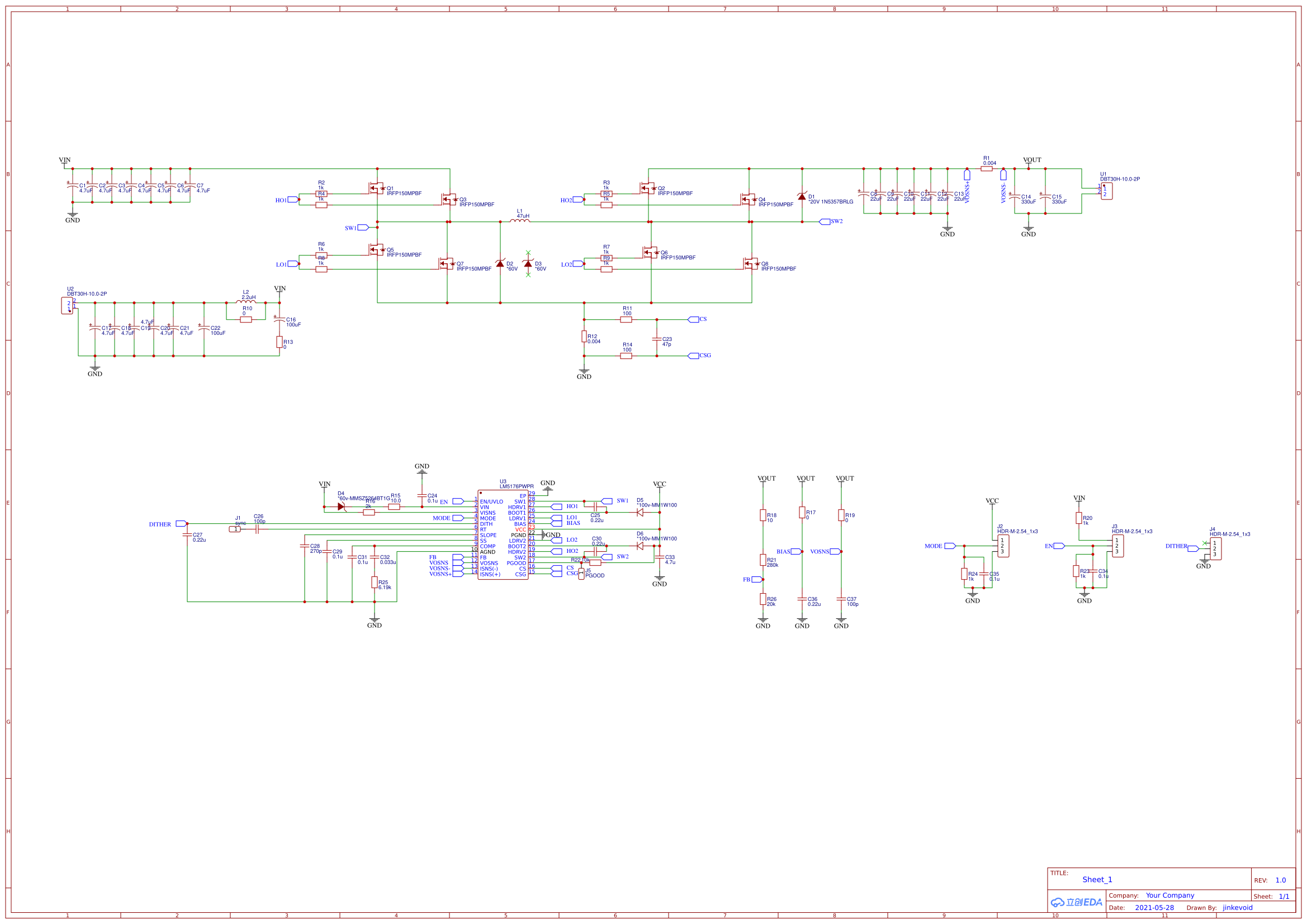Click capacitor C22 100uF
This screenshot has height=924, width=1307.
[x=204, y=328]
